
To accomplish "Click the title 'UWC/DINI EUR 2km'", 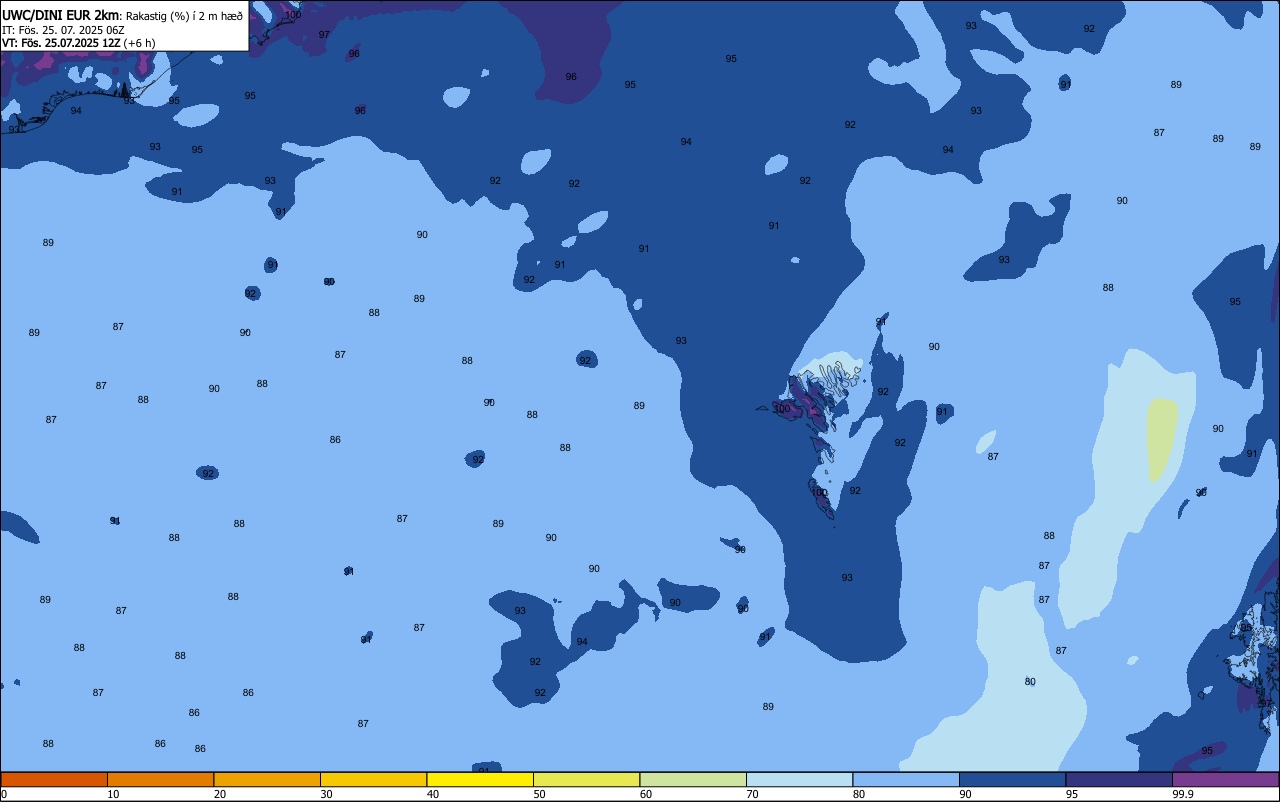I will coord(60,15).
